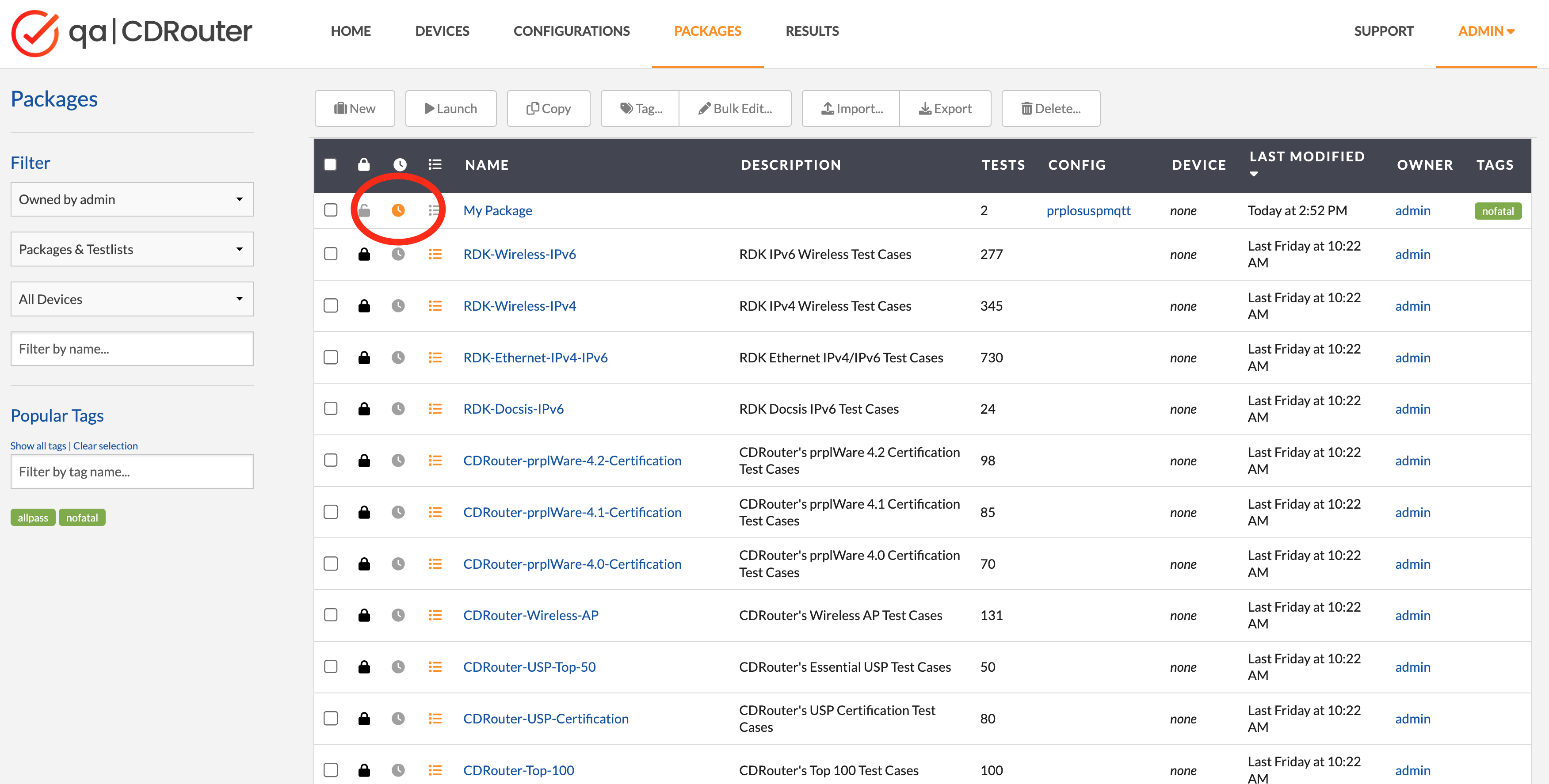Check the CDRouter-USP-Certification checkbox
Viewport: 1549px width, 784px height.
(331, 718)
